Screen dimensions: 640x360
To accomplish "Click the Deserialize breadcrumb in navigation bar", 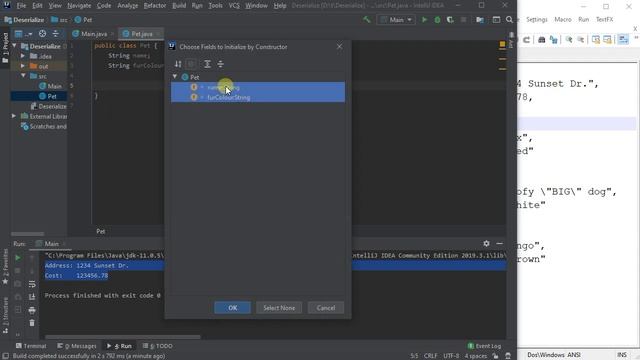I will pos(24,20).
